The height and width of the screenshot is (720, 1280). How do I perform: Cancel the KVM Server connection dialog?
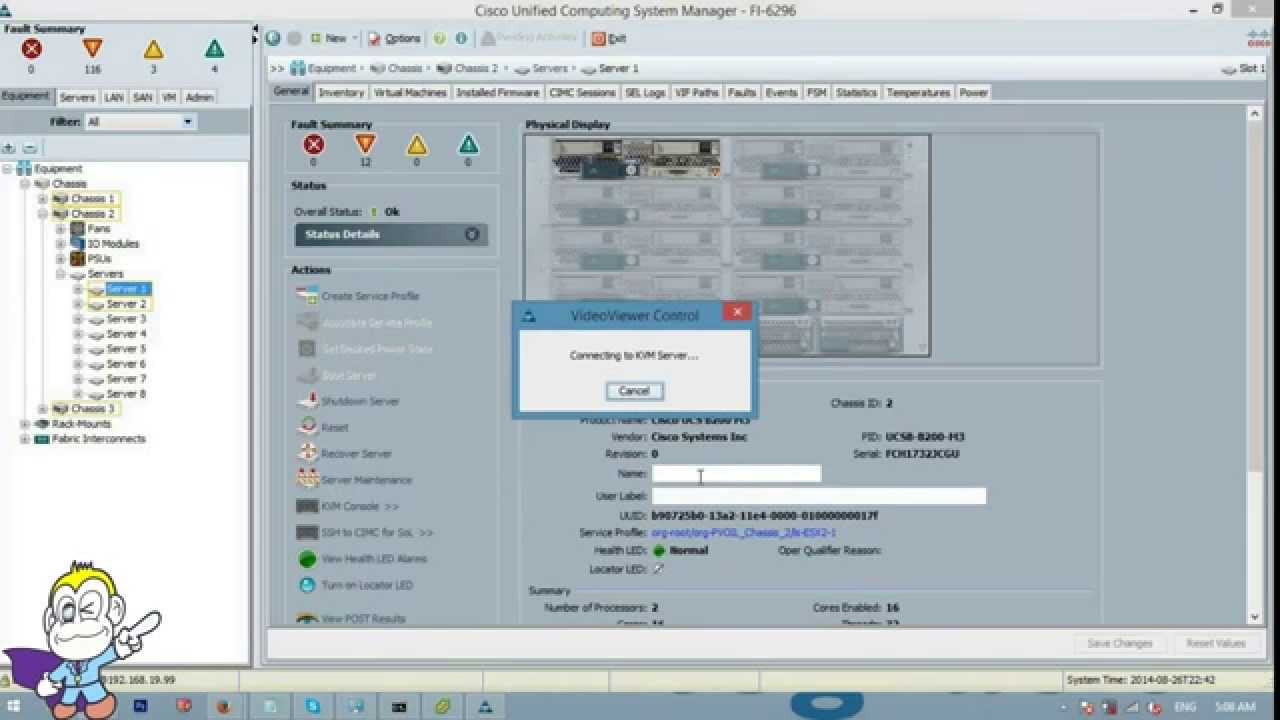634,391
